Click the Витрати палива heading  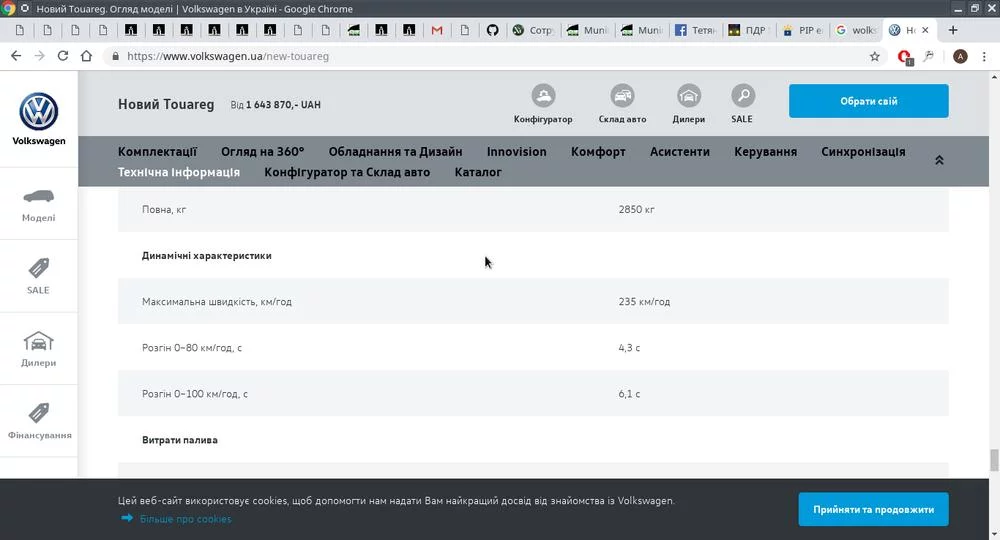tap(180, 440)
